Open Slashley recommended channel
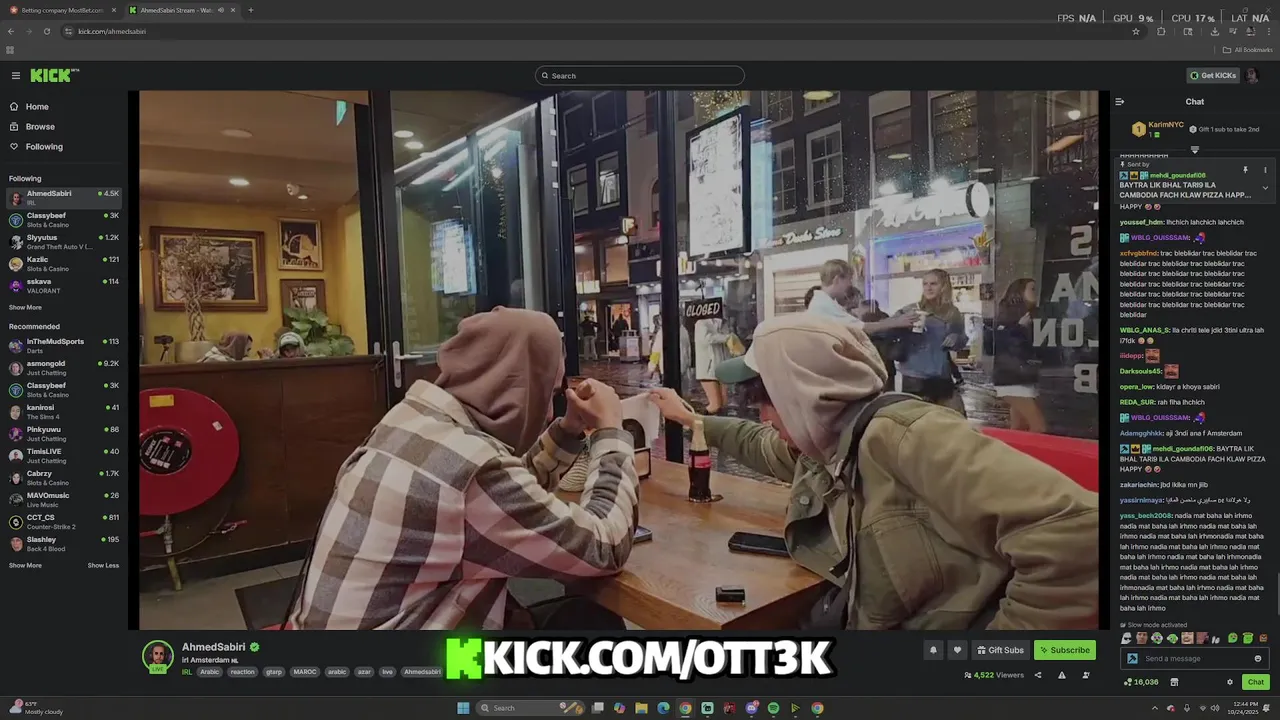Viewport: 1280px width, 720px height. point(64,543)
